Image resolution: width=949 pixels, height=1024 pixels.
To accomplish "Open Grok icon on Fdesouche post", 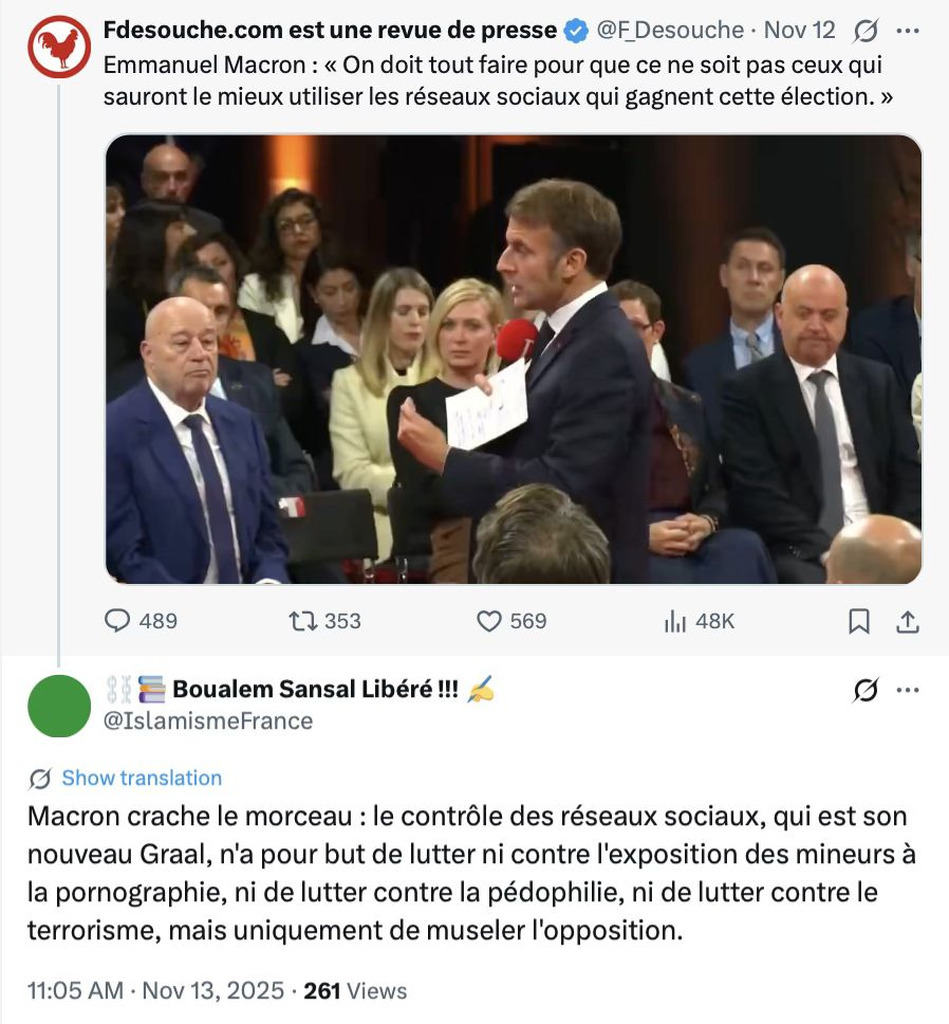I will click(865, 31).
